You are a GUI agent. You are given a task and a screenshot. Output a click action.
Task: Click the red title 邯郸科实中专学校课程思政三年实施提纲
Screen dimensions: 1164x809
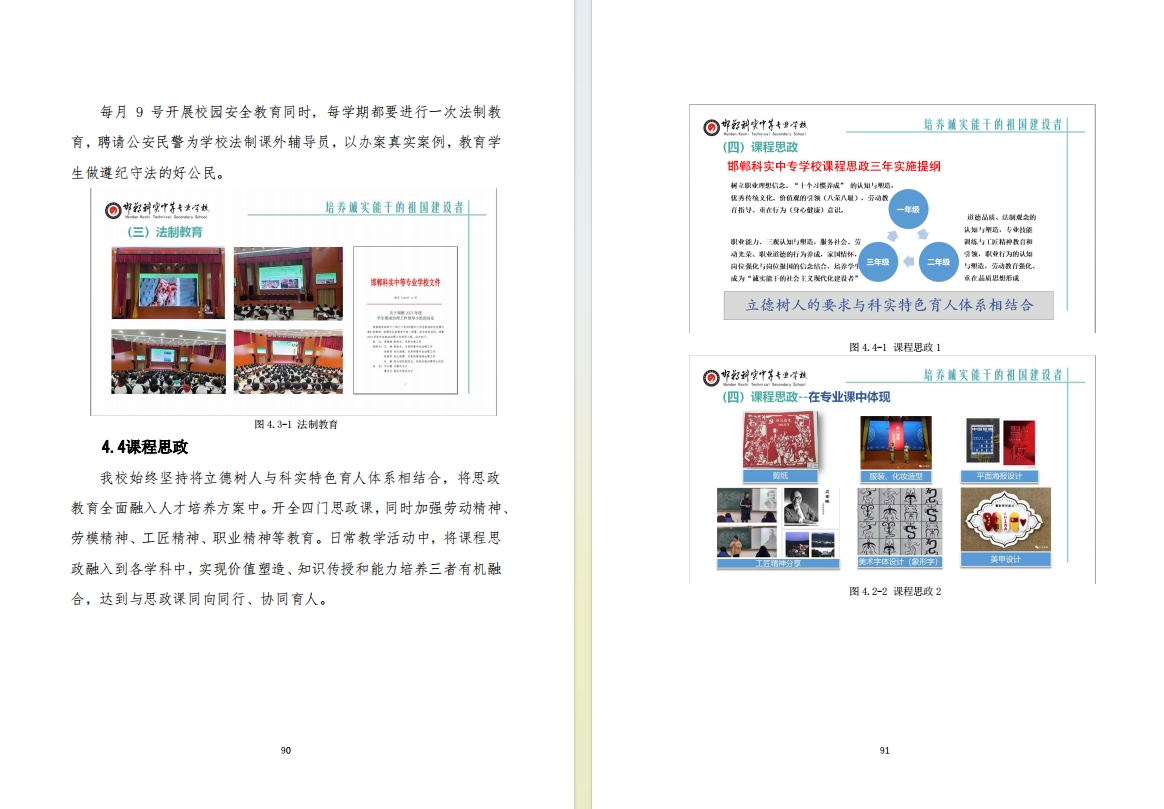(x=834, y=166)
